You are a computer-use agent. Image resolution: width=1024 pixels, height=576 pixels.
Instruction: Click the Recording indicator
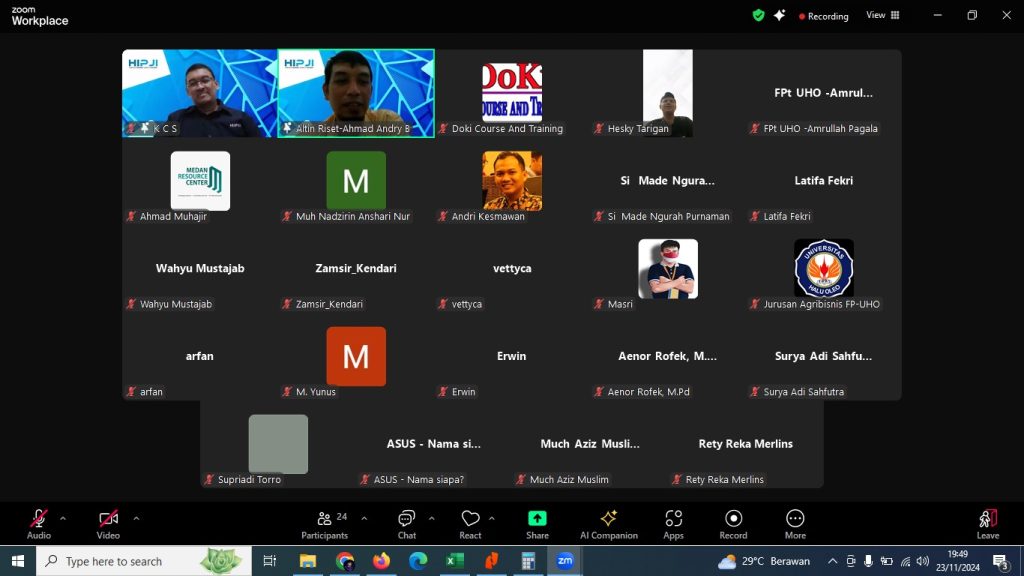(x=823, y=16)
